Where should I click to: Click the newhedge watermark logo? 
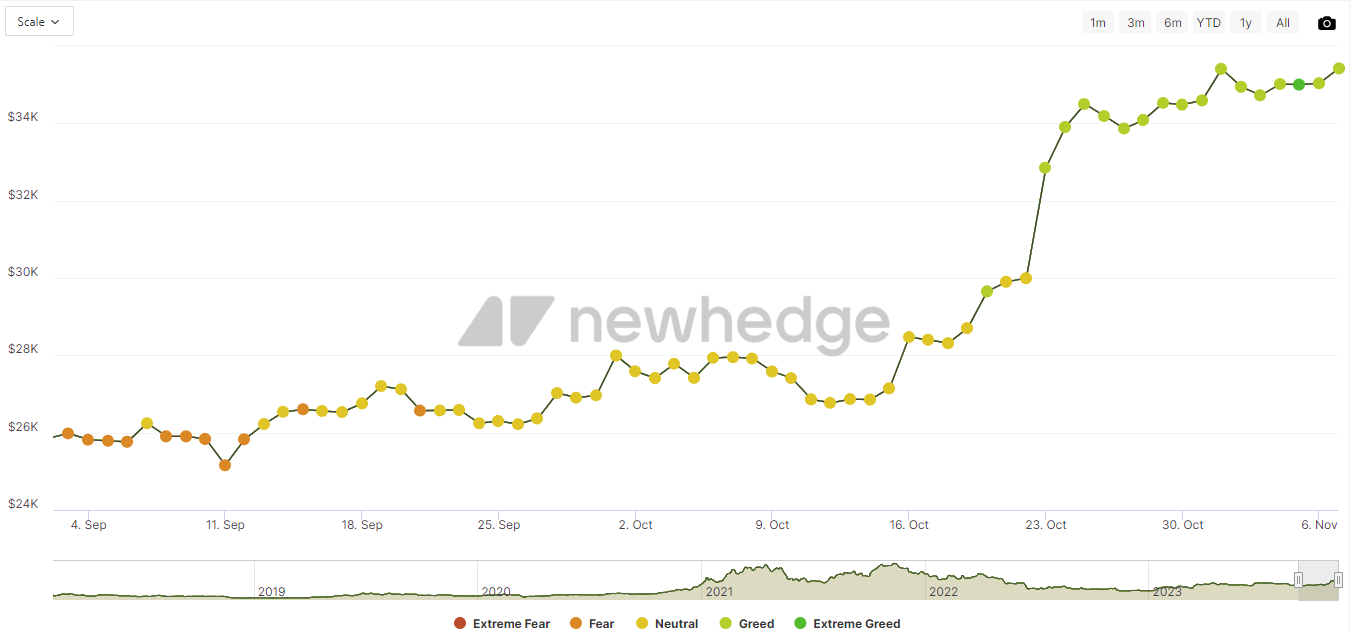(x=674, y=322)
